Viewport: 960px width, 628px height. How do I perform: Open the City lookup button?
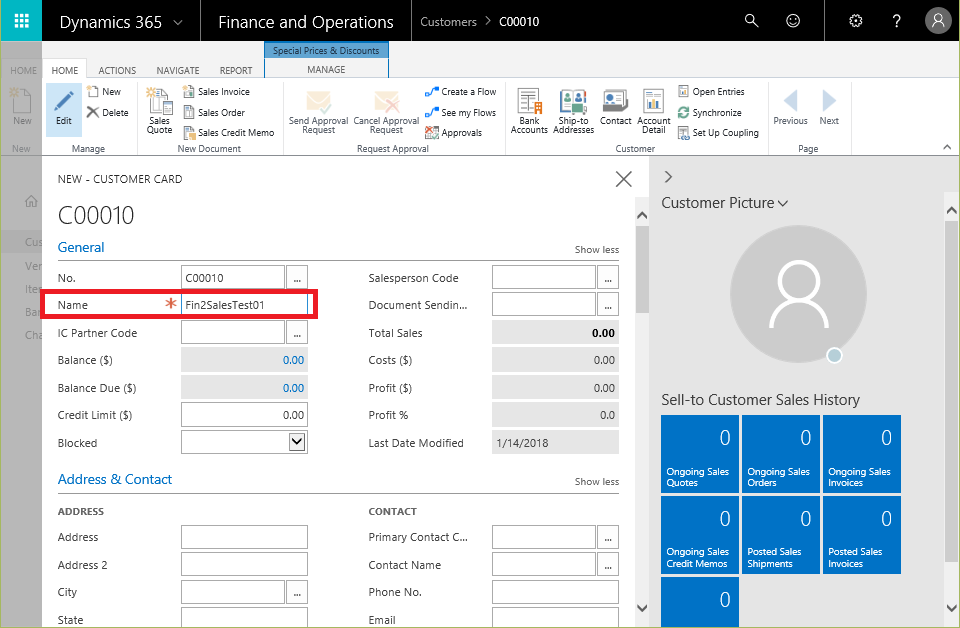click(x=297, y=592)
